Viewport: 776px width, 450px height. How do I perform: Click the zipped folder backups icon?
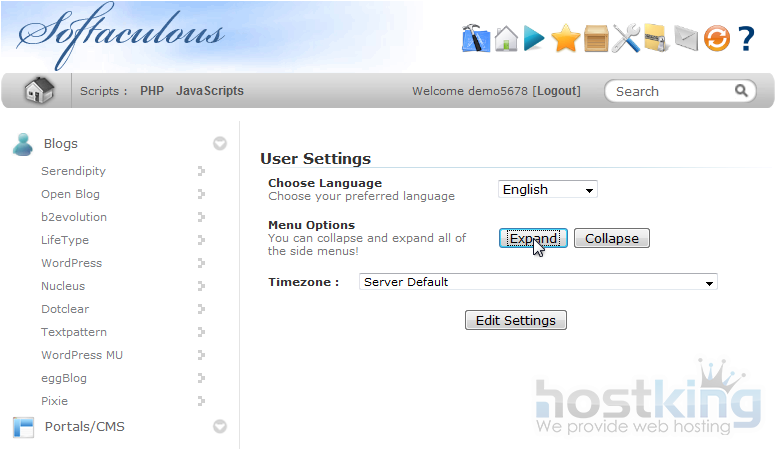point(655,39)
